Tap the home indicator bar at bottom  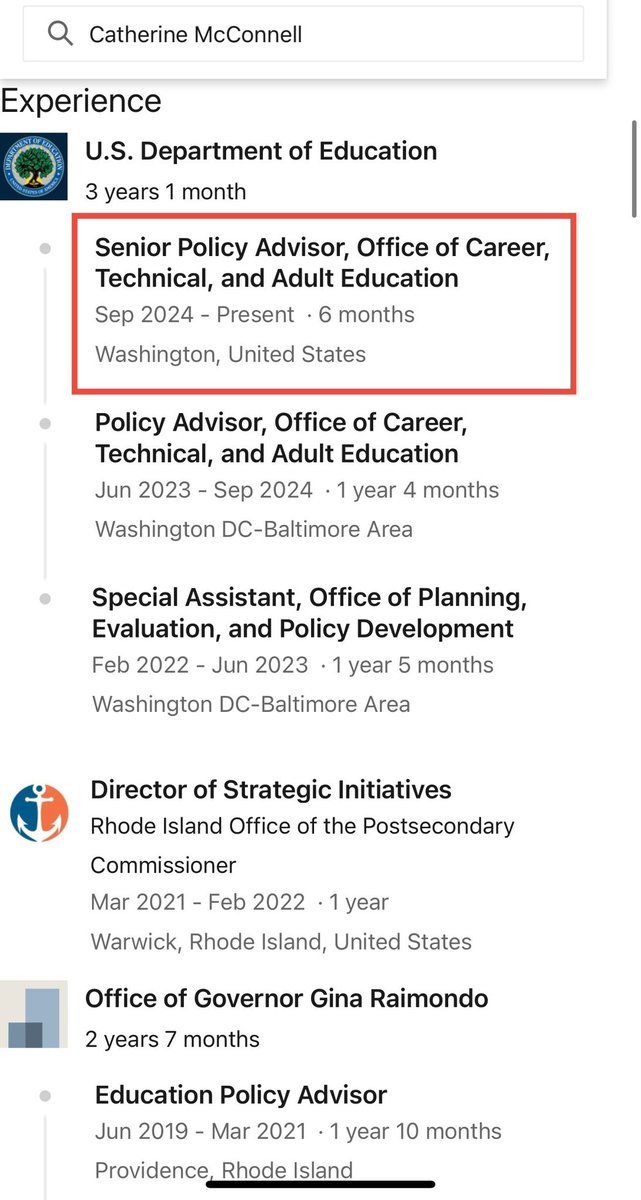(320, 1184)
